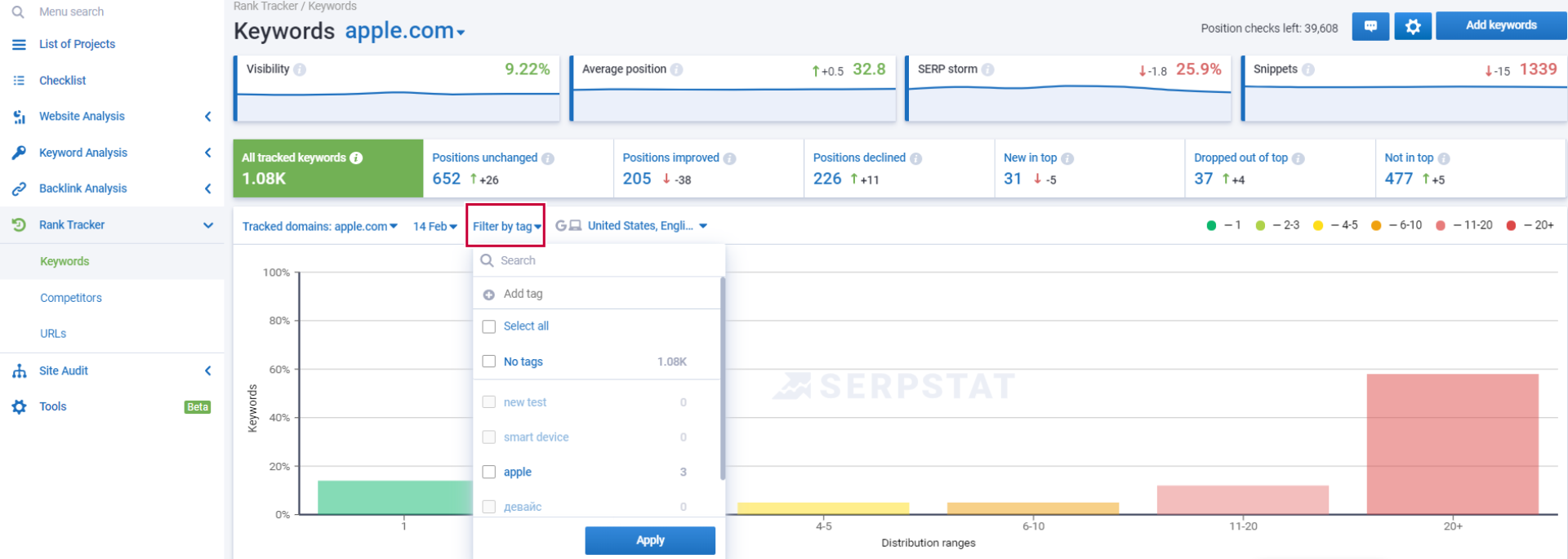Screen dimensions: 1568x559
Task: Open Tracked domains: apple.com dropdown
Action: click(x=320, y=226)
